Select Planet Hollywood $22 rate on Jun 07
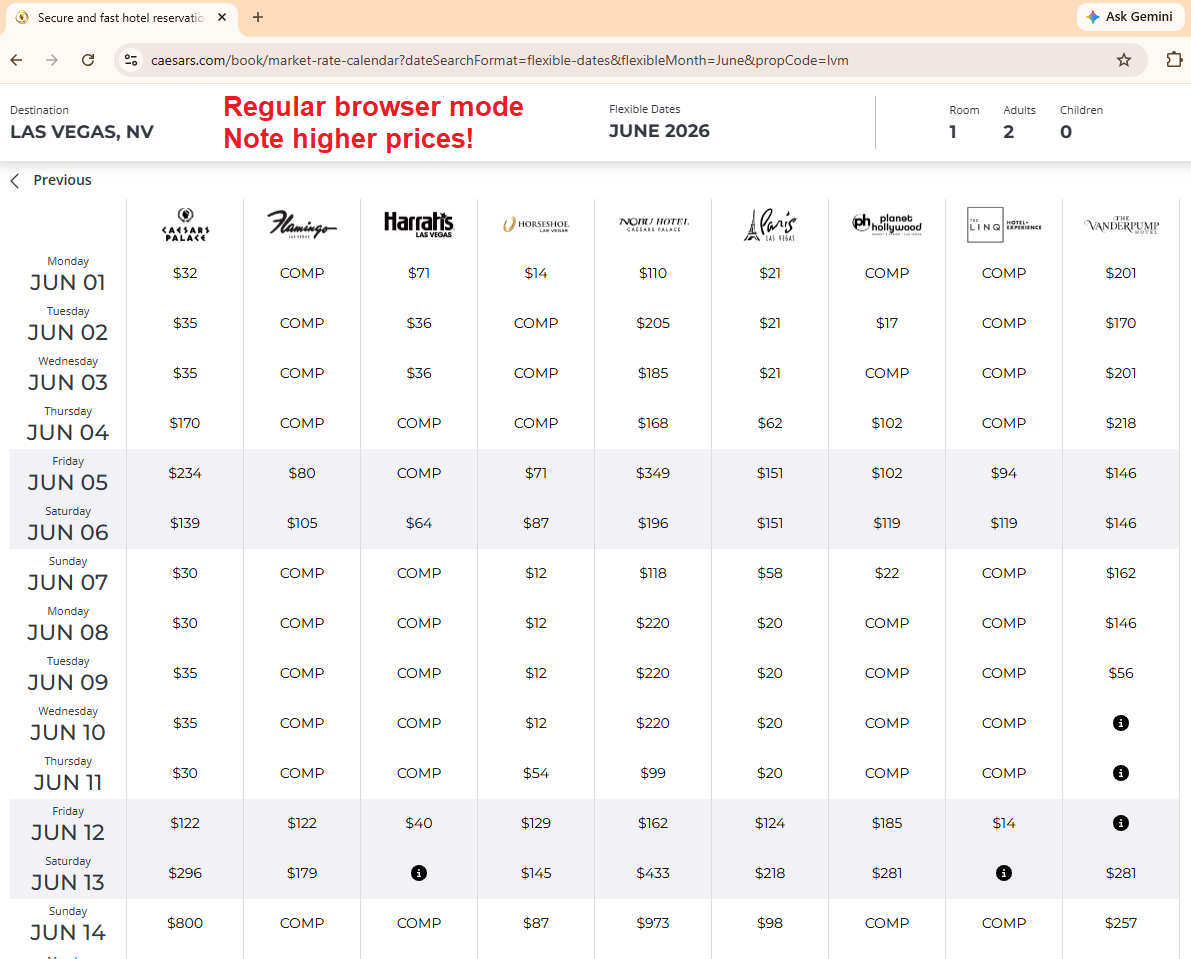Viewport: 1191px width, 959px height. (887, 574)
